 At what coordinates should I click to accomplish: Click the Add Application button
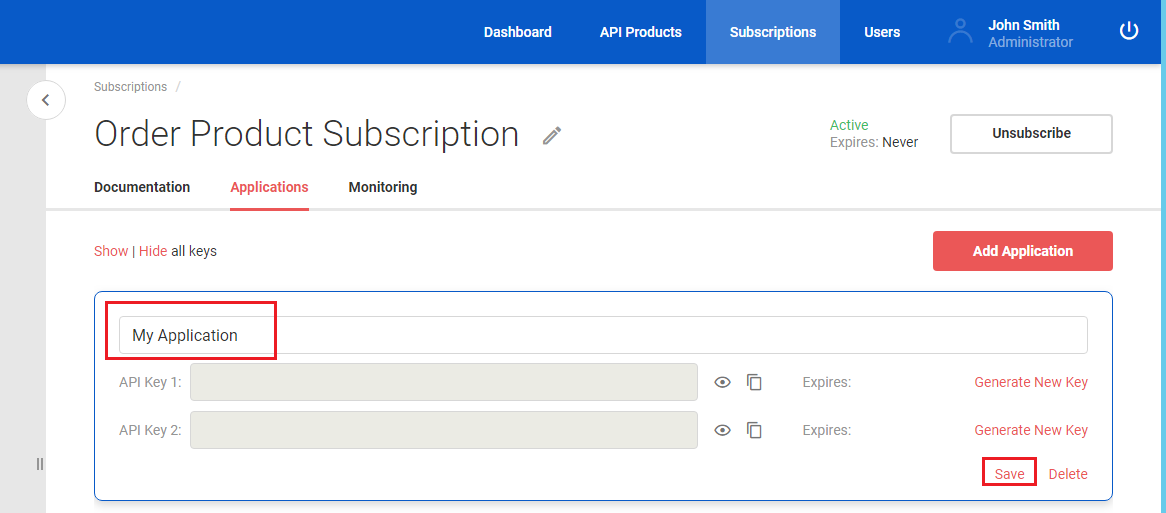point(1022,251)
